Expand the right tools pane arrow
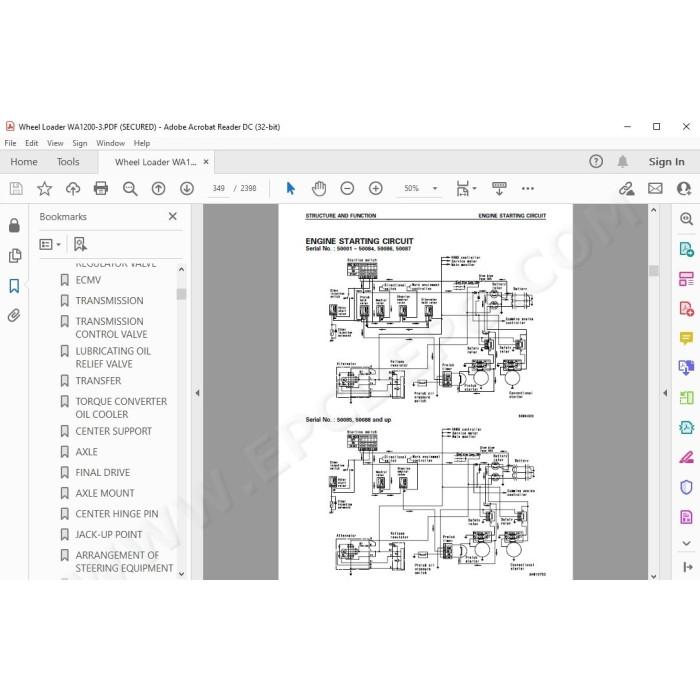The height and width of the screenshot is (700, 700). [x=665, y=393]
